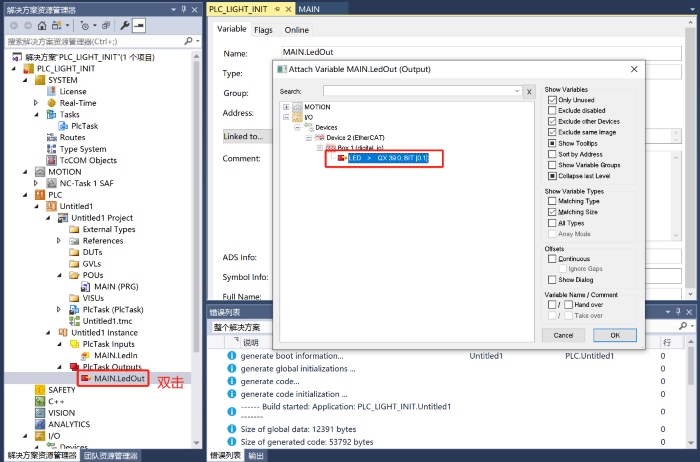Open the Search dropdown in Attach Variable dialog
The width and height of the screenshot is (700, 462).
click(517, 91)
